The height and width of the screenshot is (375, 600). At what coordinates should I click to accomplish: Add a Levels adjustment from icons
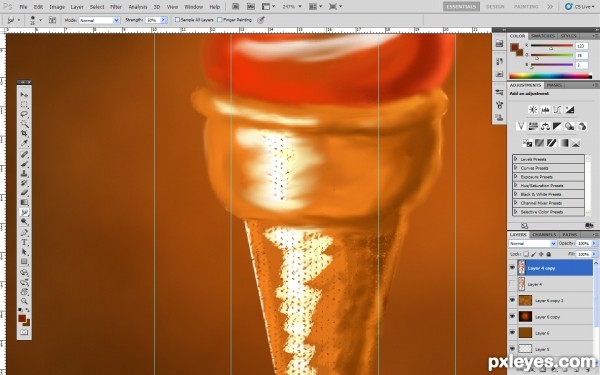pos(545,110)
